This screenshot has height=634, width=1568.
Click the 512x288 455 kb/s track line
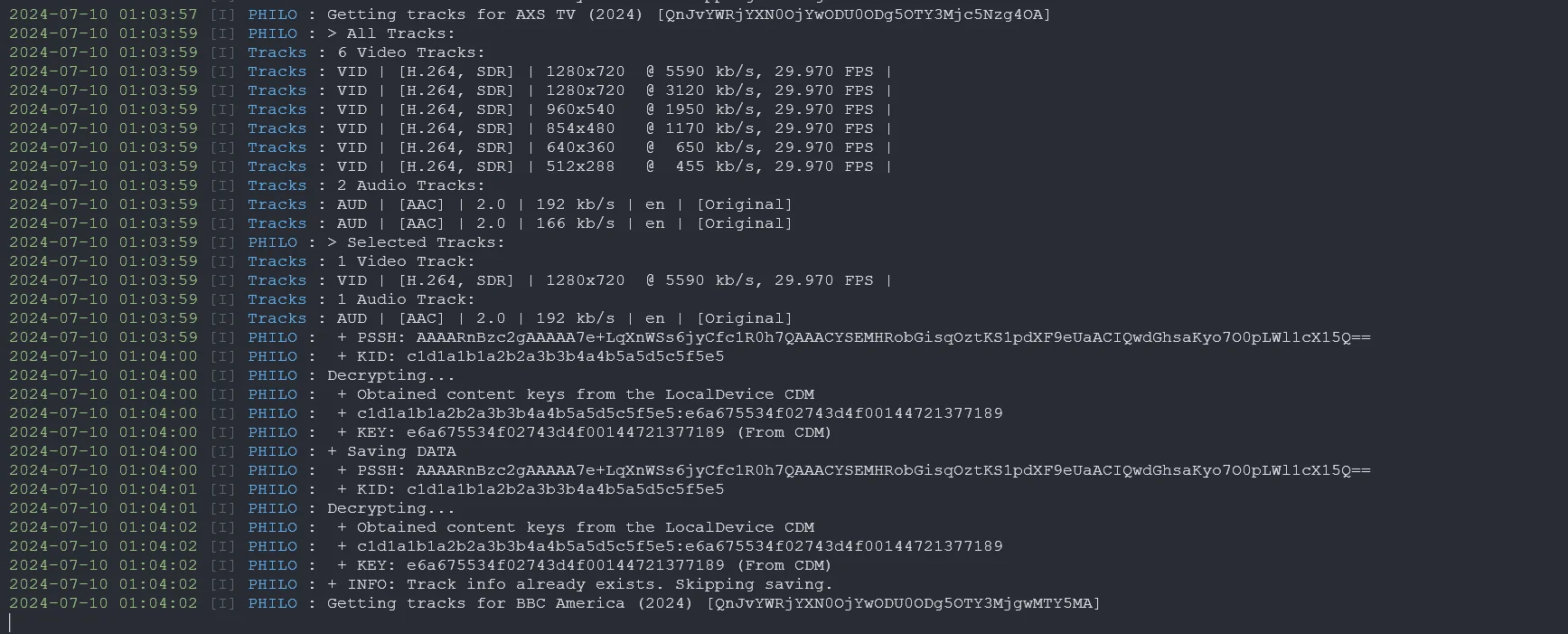[450, 166]
